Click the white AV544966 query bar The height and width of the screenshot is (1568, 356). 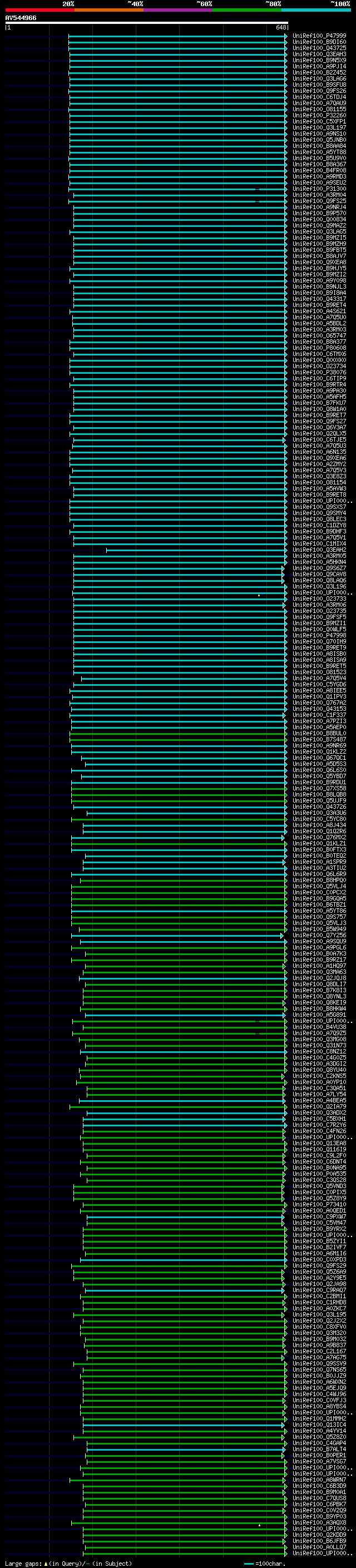pos(147,22)
